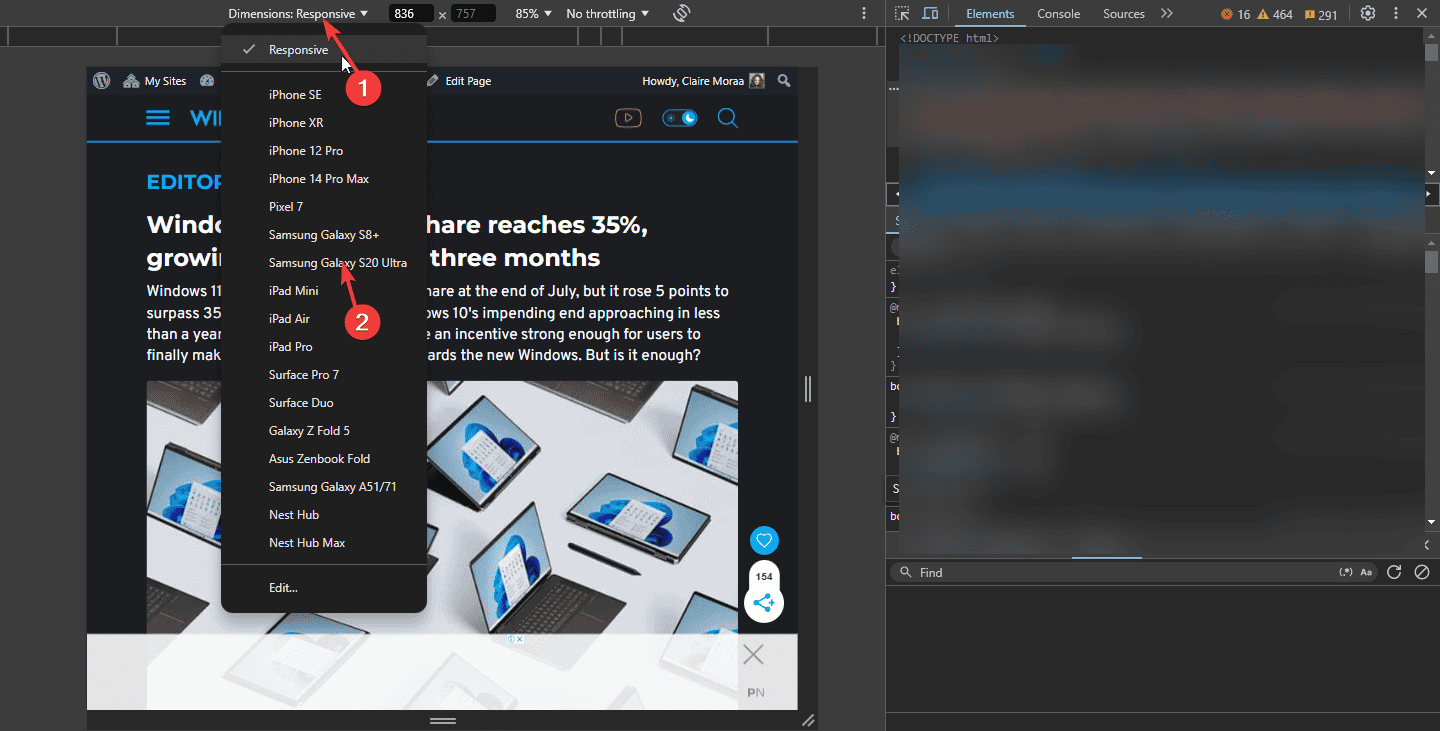Choose Galaxy Z Fold 5 device
Screen dimensions: 1440x731
point(324,431)
